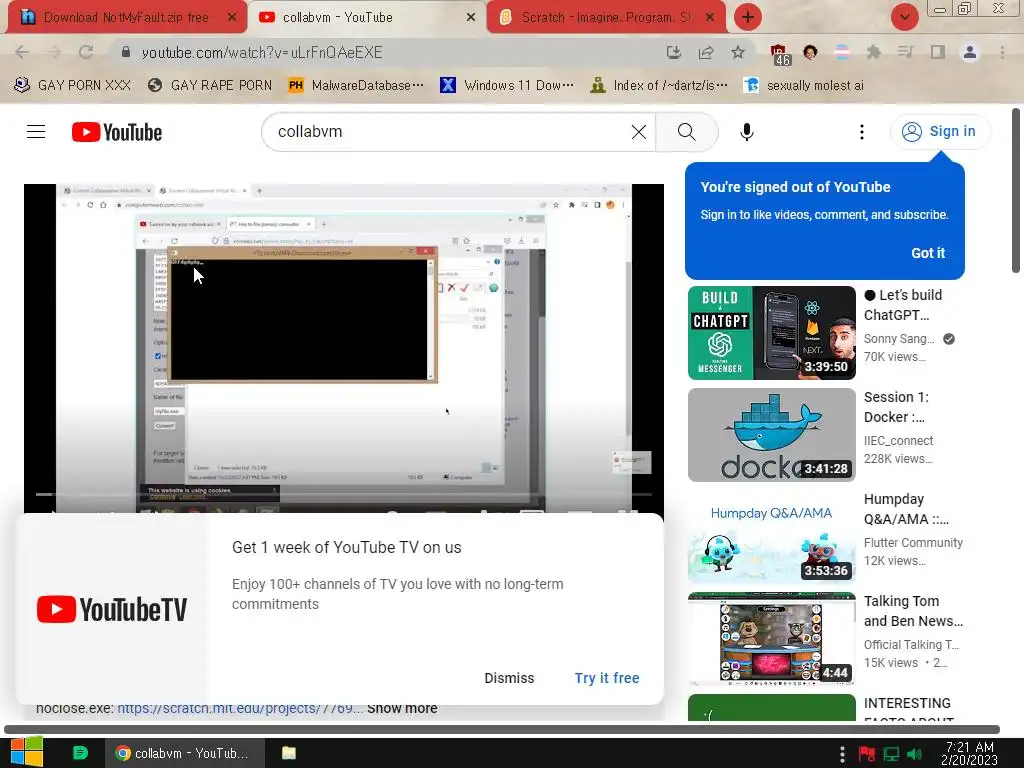1024x768 pixels.
Task: Dismiss the sign-out notice with Got it
Action: [928, 253]
